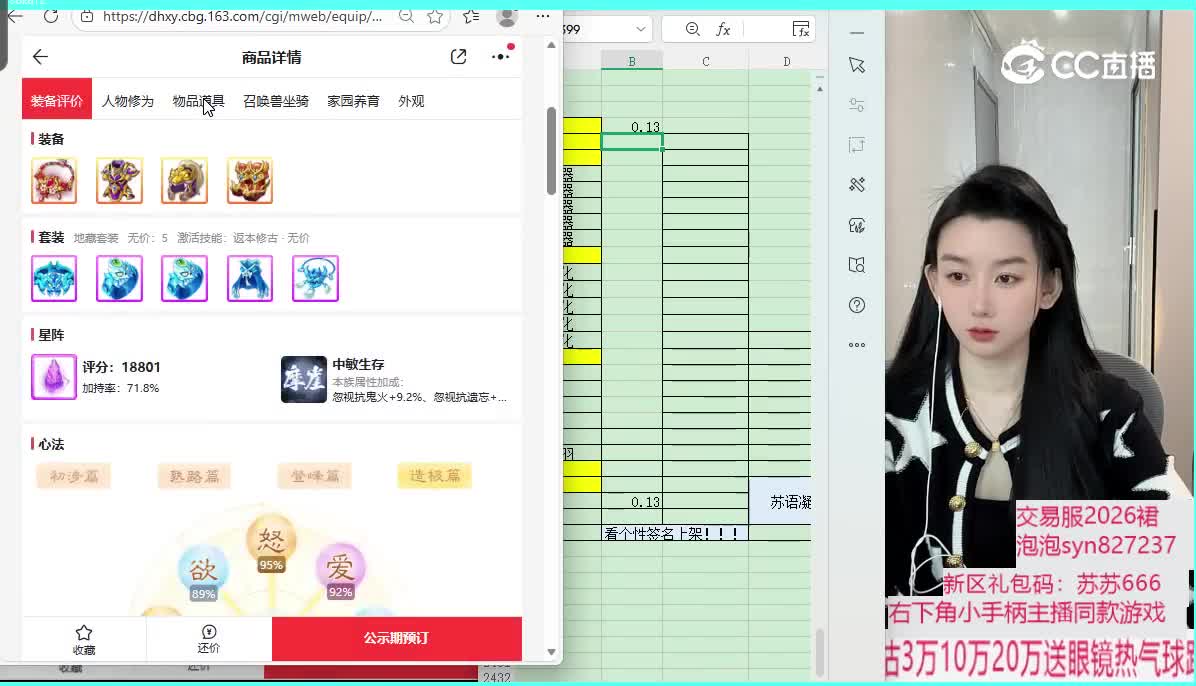Click the cell 看个性签名上架！！！
1196x686 pixels.
[674, 533]
